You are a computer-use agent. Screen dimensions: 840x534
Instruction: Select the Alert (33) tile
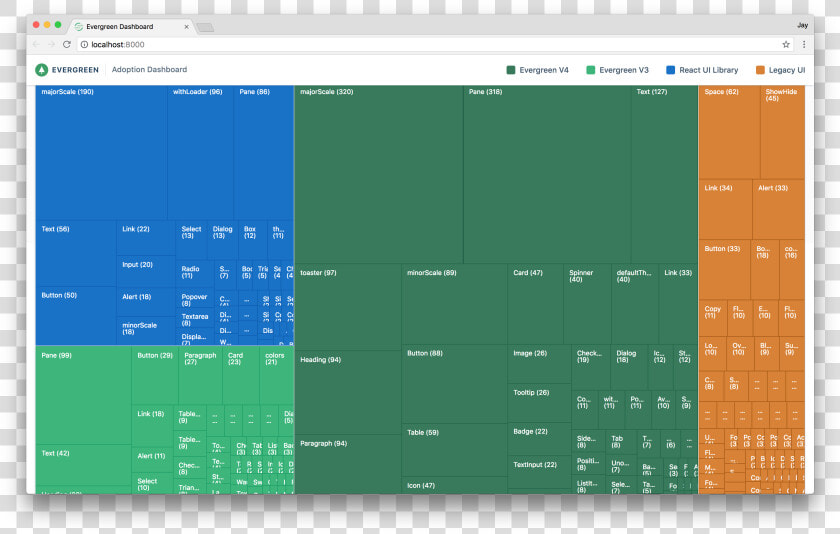coord(778,210)
